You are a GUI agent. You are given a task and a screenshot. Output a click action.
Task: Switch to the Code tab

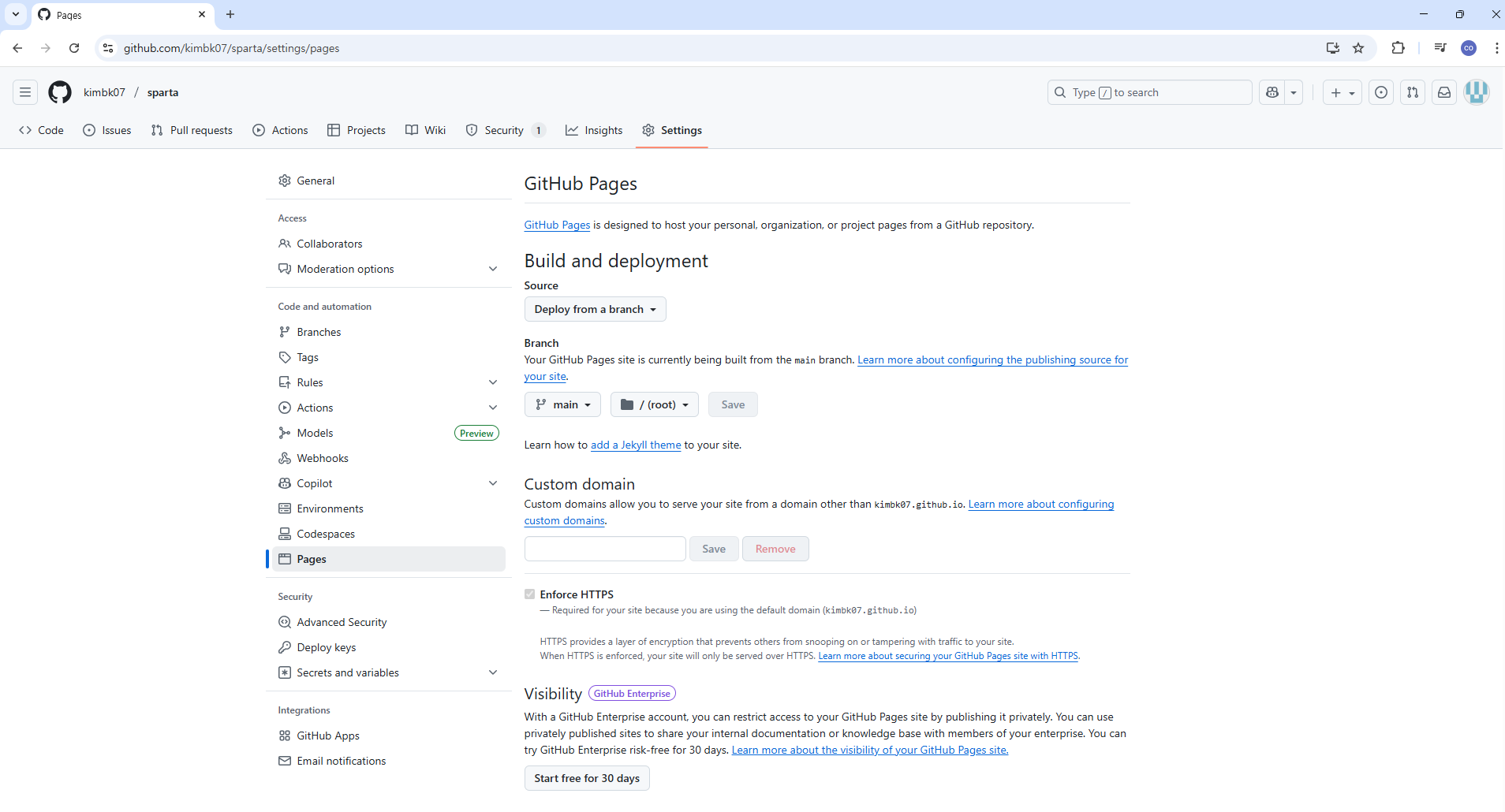[x=41, y=130]
